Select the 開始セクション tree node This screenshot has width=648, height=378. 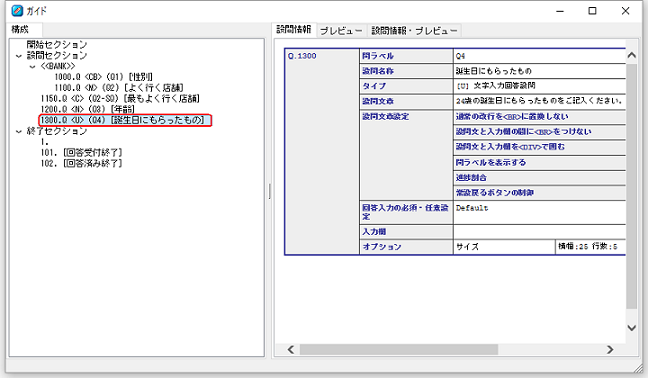tap(57, 44)
